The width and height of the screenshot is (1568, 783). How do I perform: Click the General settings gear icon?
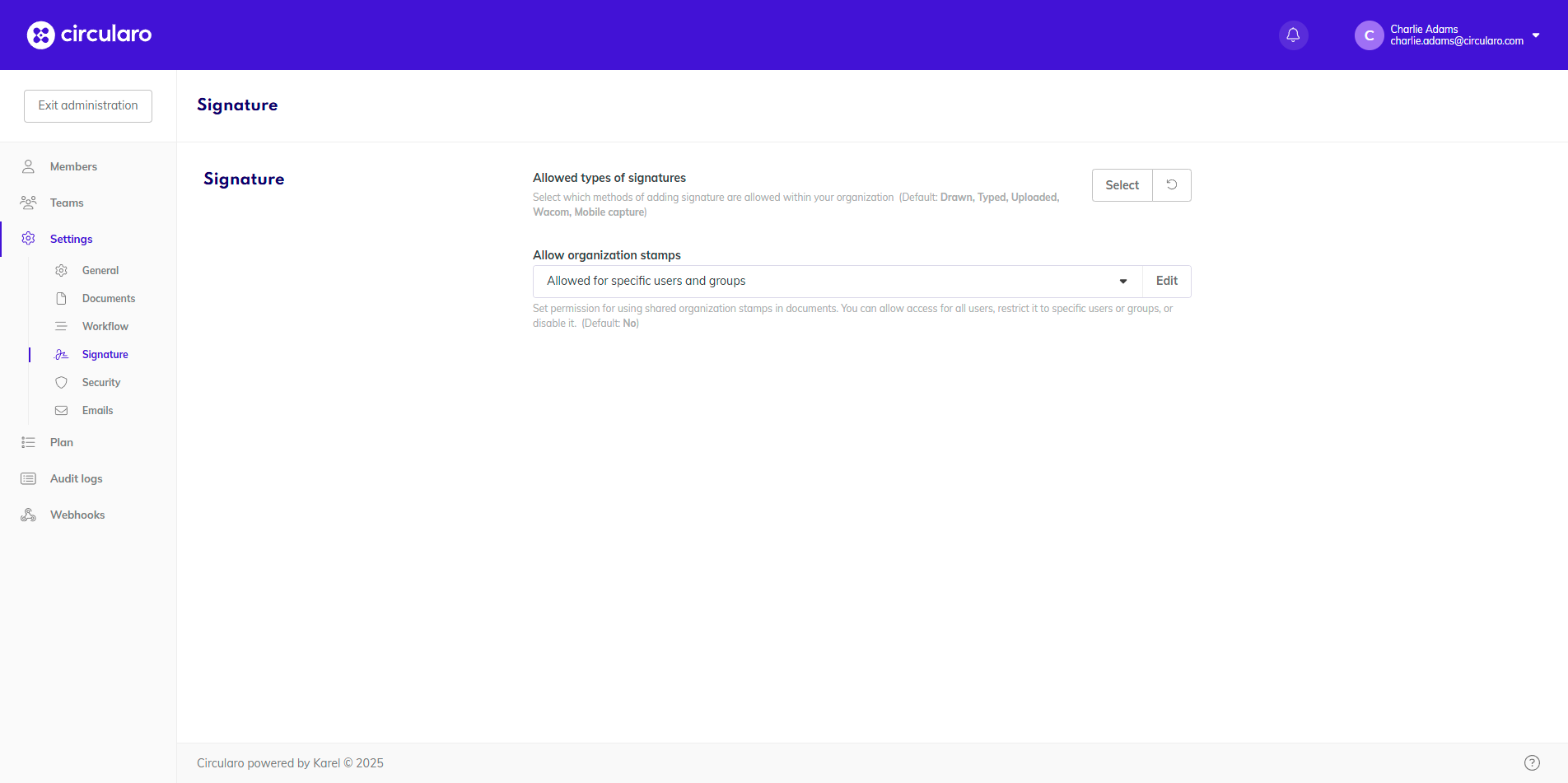tap(61, 270)
